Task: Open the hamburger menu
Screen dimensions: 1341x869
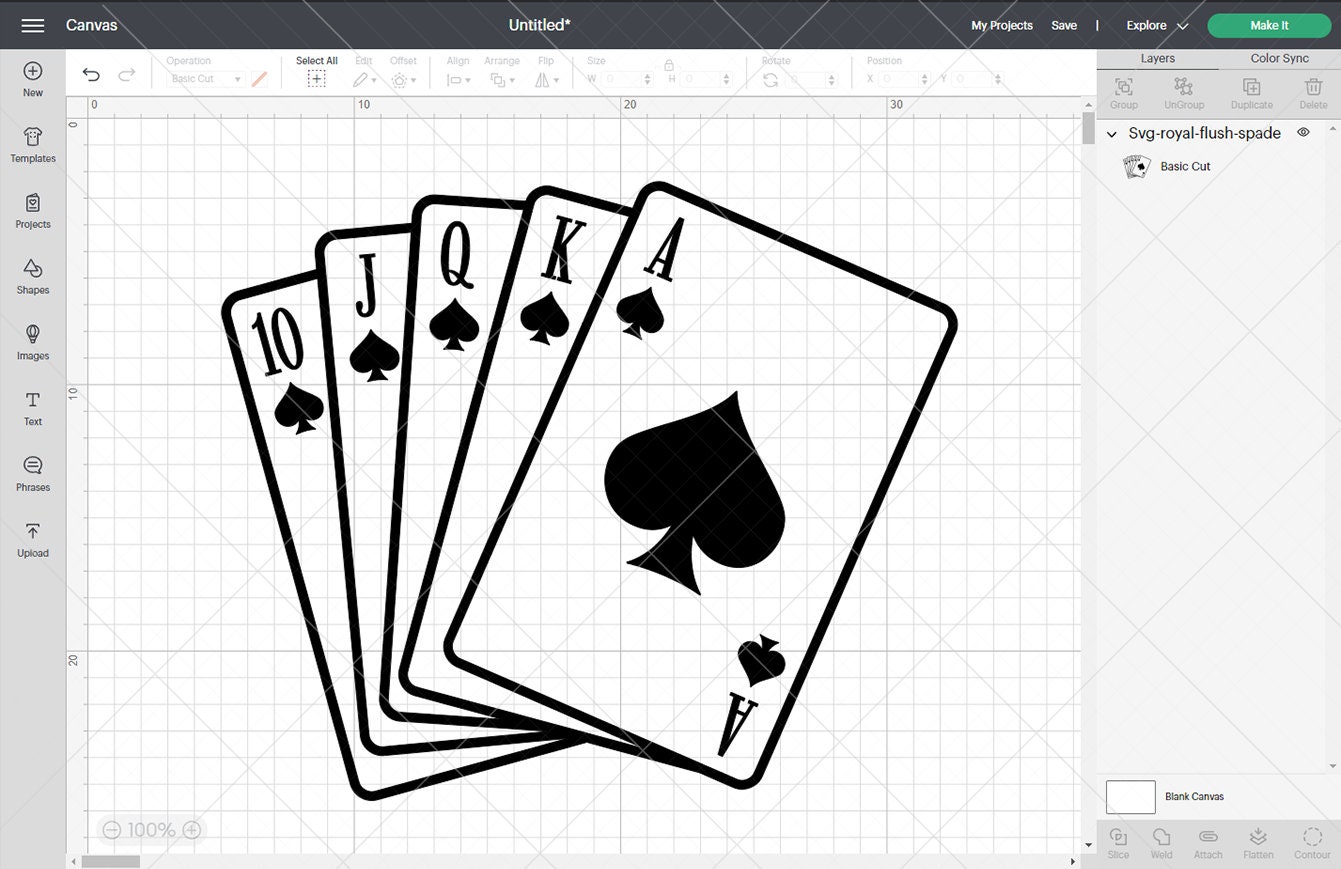Action: tap(33, 25)
